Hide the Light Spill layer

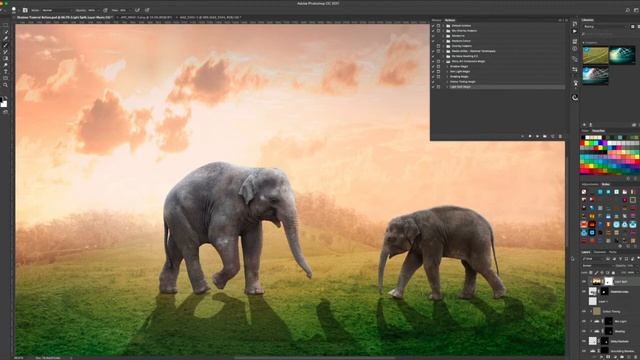(584, 282)
